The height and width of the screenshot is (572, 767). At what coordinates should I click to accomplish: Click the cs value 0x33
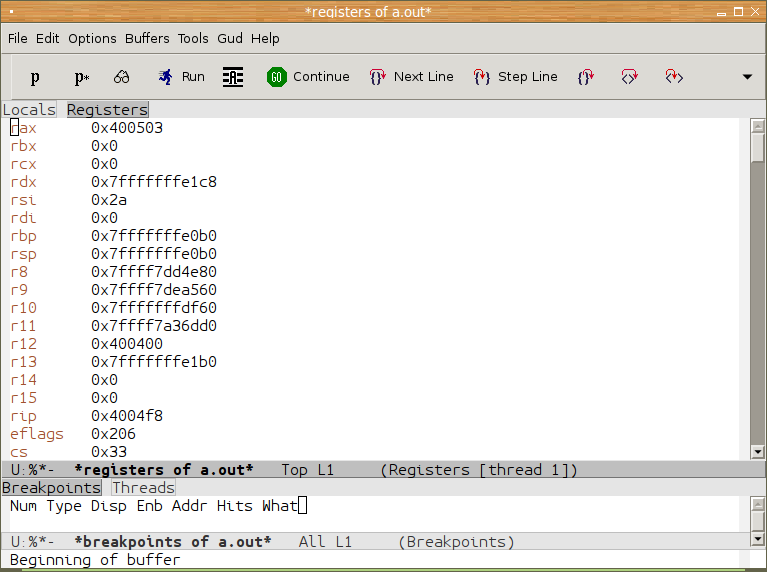[109, 452]
